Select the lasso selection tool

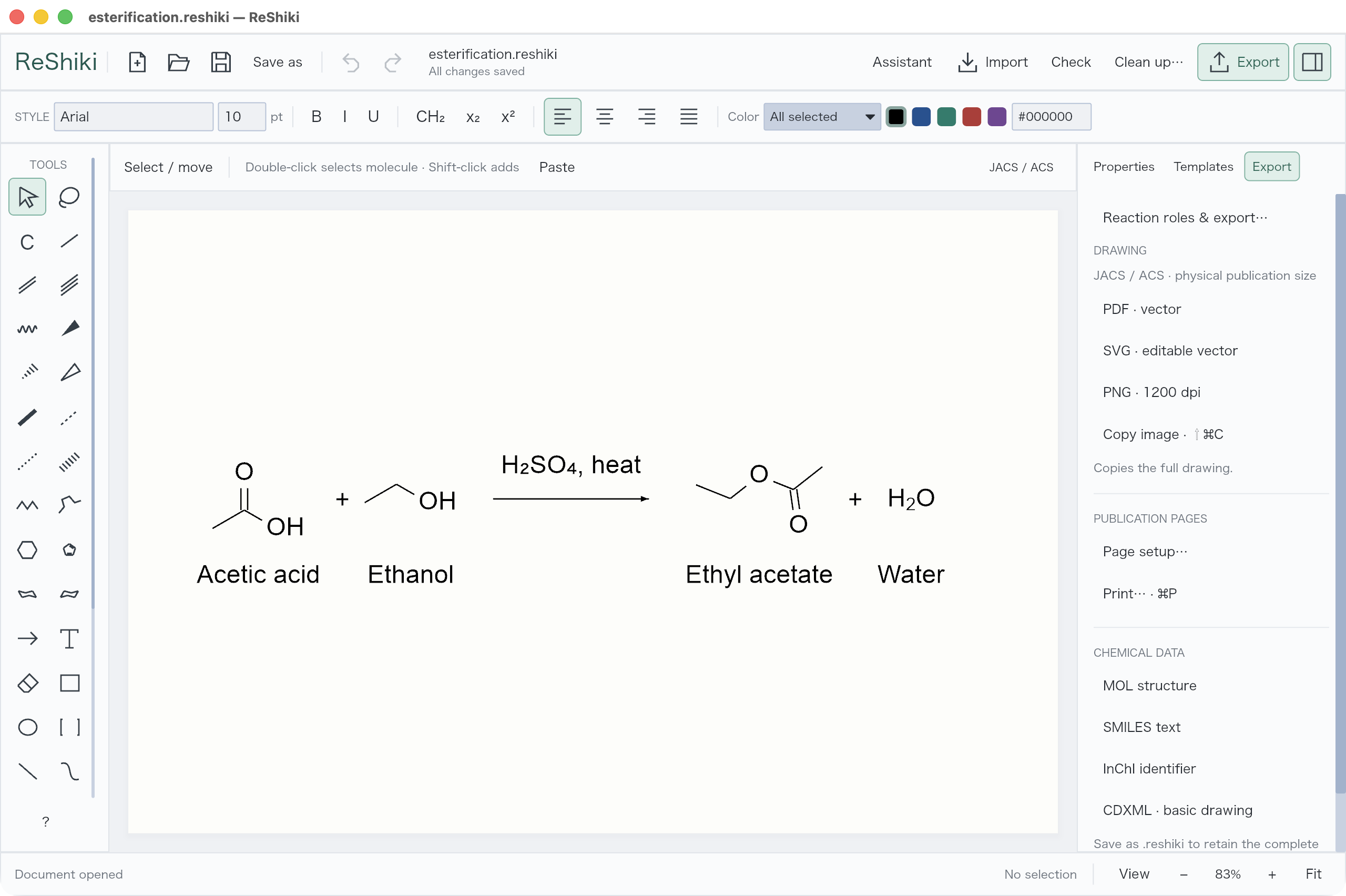click(x=69, y=197)
